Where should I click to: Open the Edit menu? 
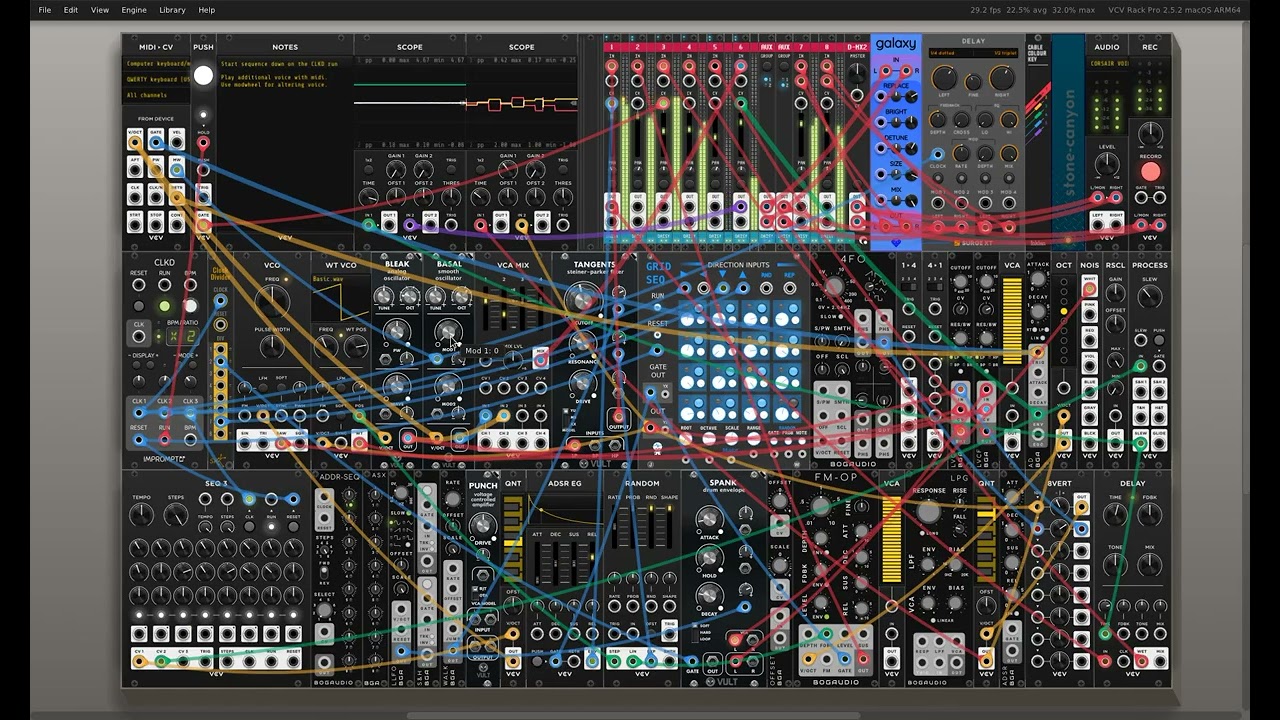coord(71,10)
